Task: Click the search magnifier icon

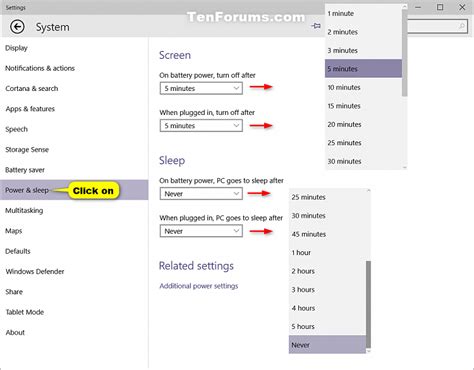Action: (x=462, y=26)
